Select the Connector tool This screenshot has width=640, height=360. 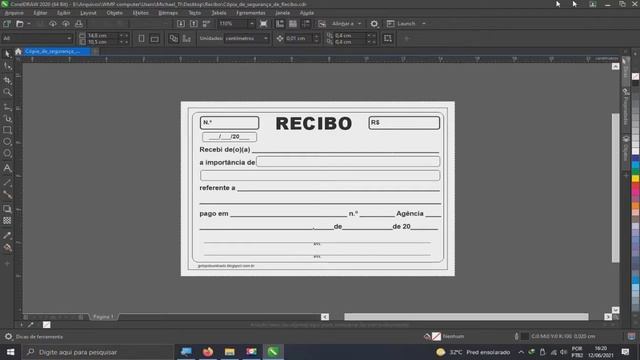[7, 195]
